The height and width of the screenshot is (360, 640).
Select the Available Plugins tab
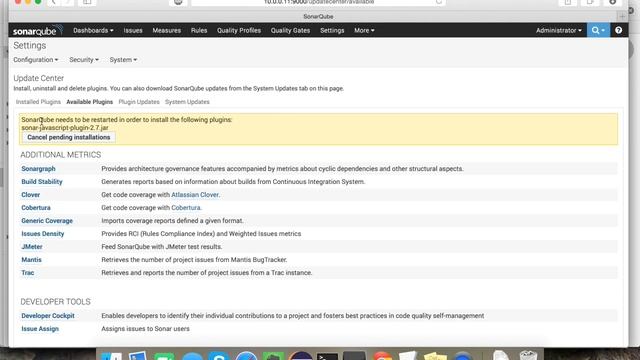(89, 102)
